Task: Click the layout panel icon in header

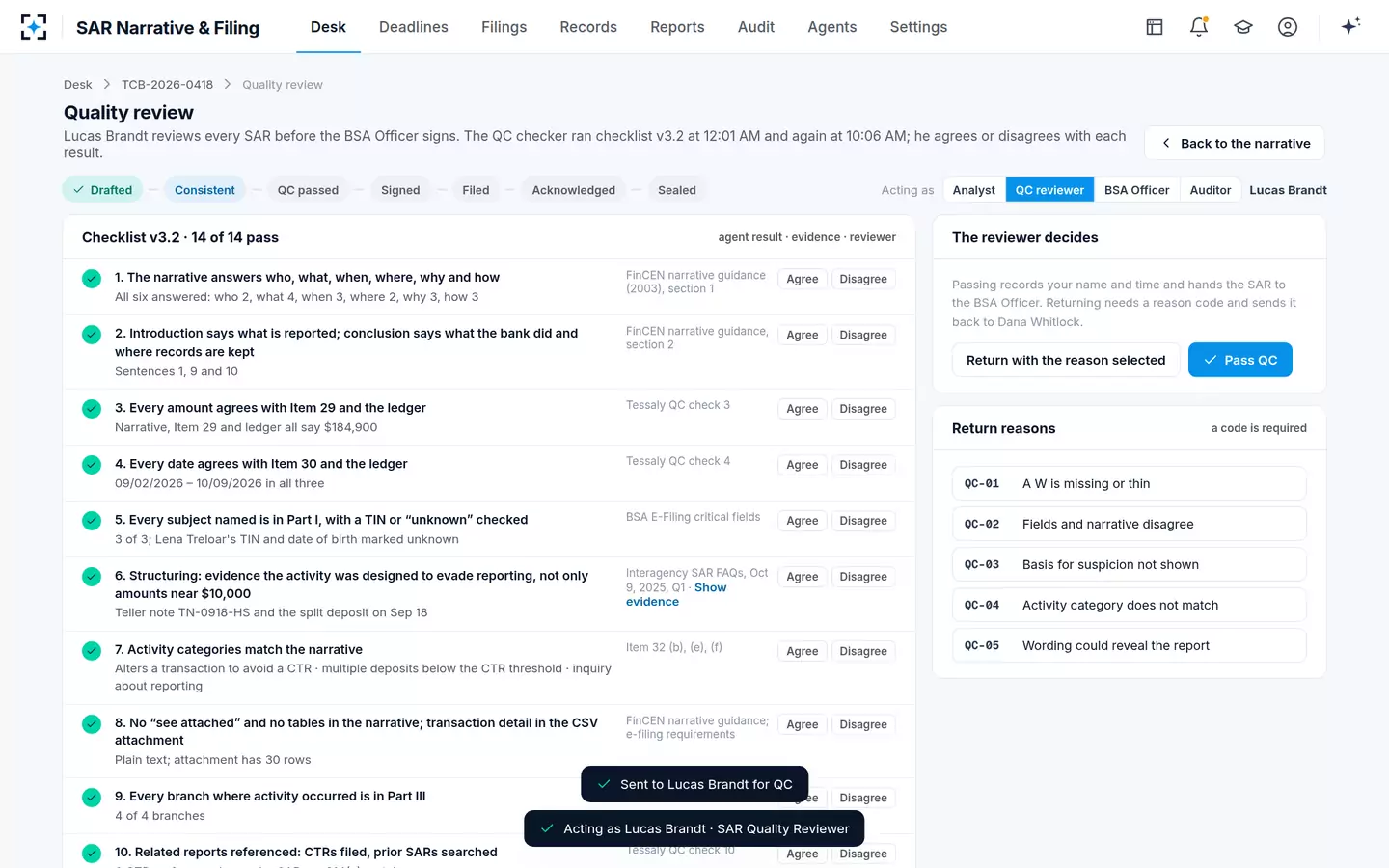Action: pyautogui.click(x=1155, y=27)
